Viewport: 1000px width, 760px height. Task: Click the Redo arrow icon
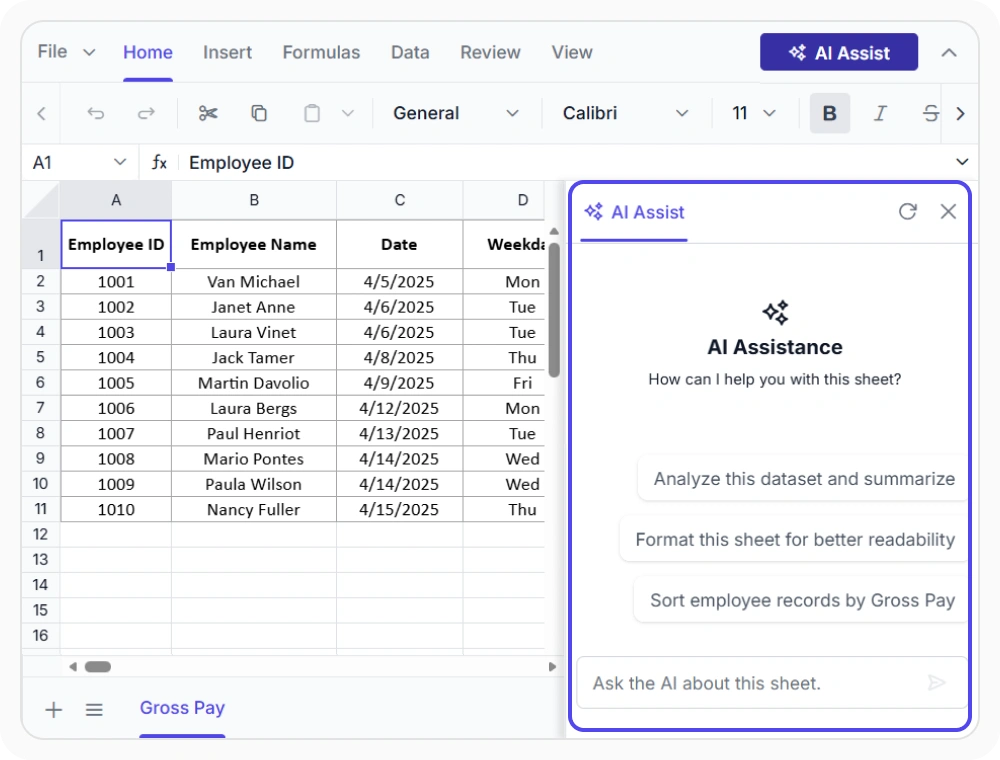(146, 113)
